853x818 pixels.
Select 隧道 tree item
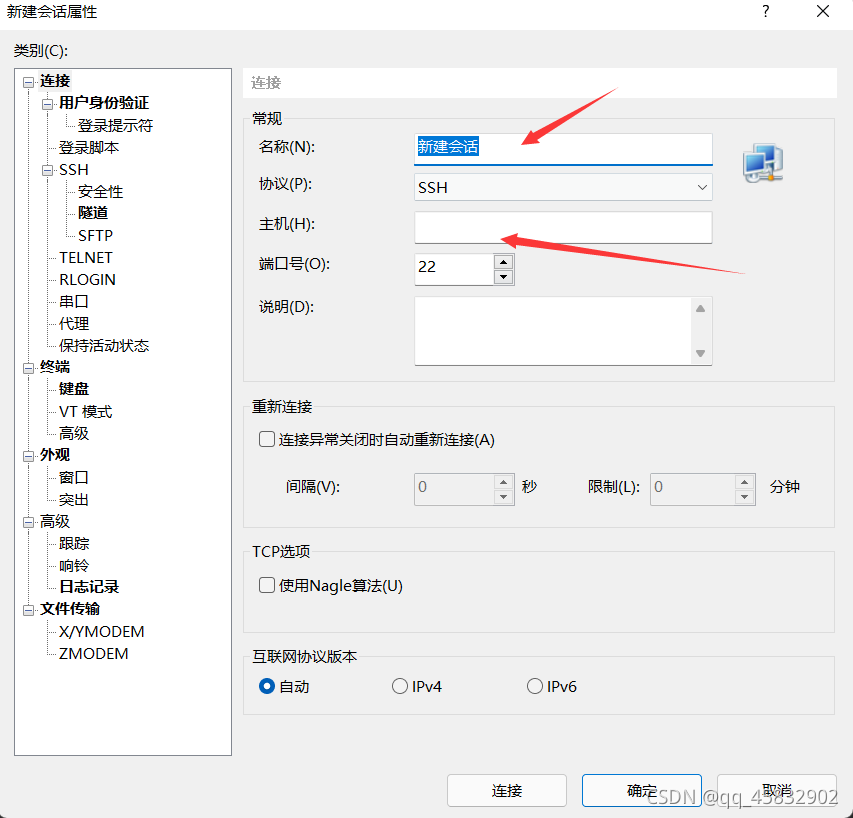point(93,213)
